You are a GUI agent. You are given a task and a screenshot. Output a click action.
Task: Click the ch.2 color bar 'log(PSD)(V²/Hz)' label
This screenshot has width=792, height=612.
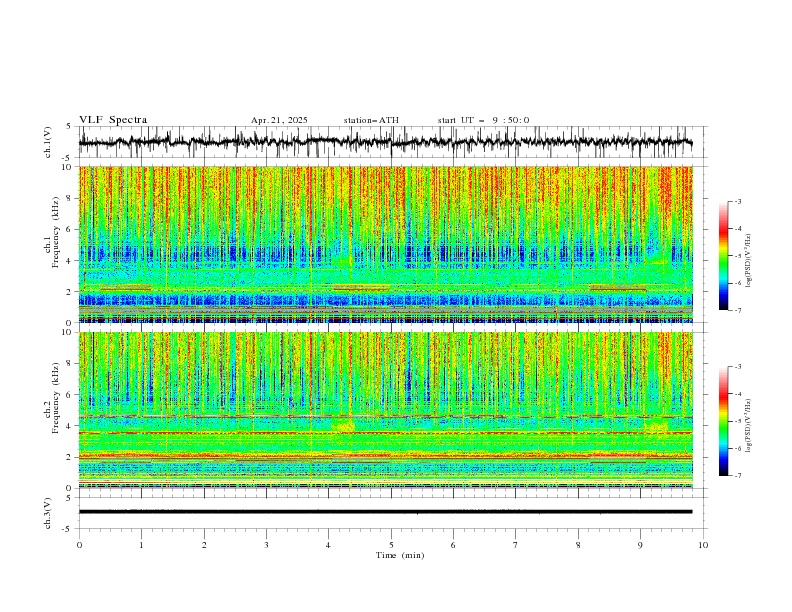749,426
